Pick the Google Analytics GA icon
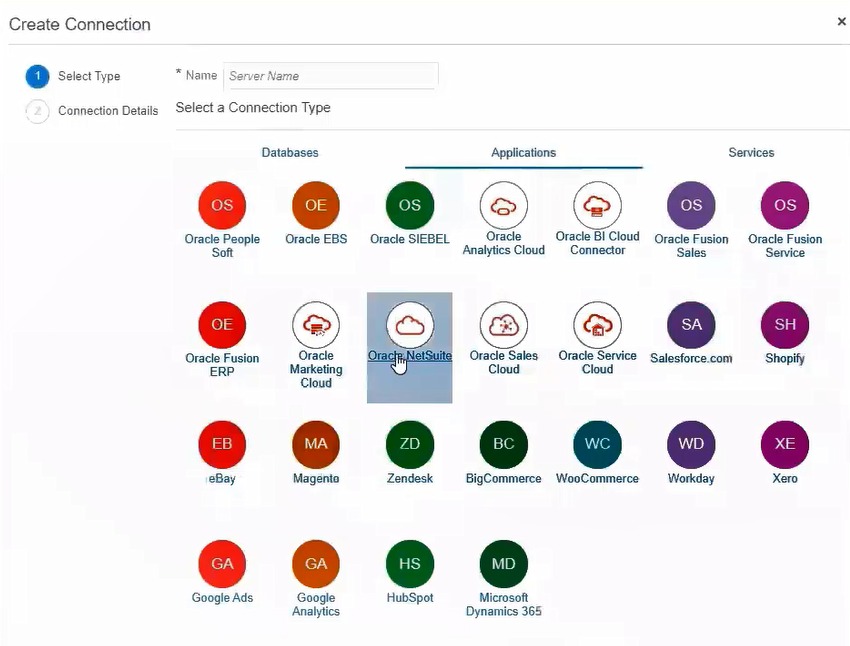Screen dimensions: 850x646 [316, 564]
